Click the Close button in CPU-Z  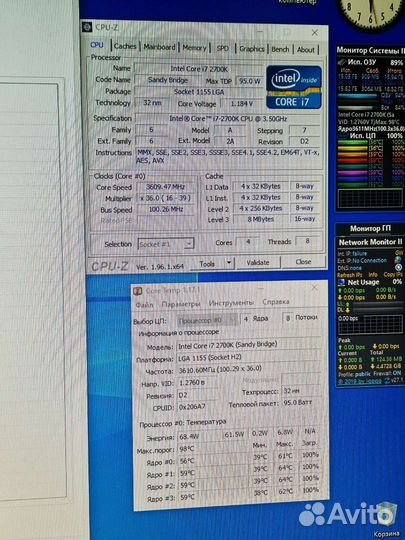point(303,262)
